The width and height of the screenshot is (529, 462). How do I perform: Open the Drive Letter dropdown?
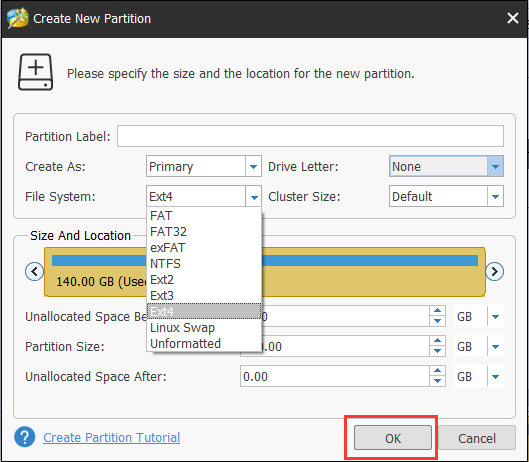click(495, 166)
